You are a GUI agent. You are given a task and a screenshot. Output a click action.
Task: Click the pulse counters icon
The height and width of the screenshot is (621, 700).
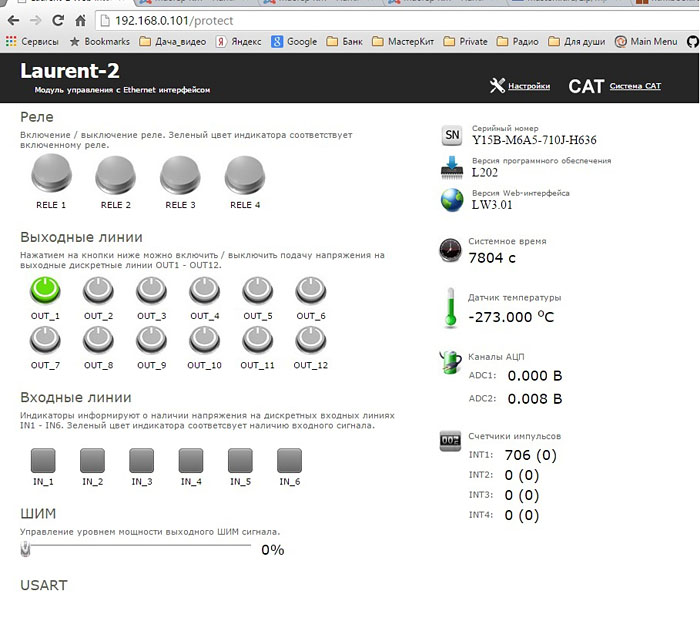(452, 441)
